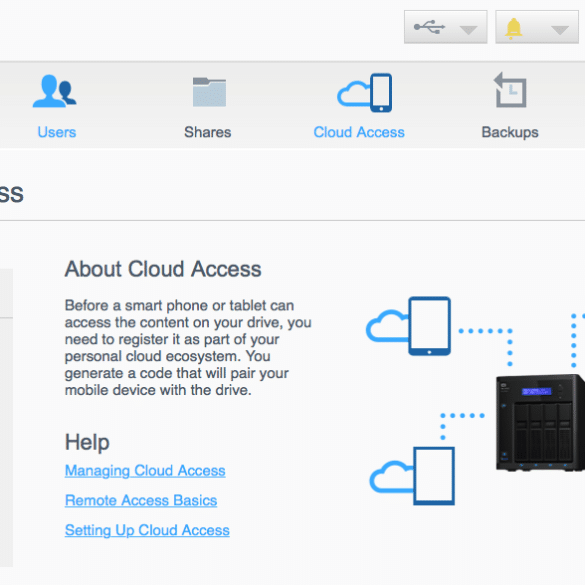
Task: Switch to the Shares tab label
Action: pyautogui.click(x=208, y=132)
